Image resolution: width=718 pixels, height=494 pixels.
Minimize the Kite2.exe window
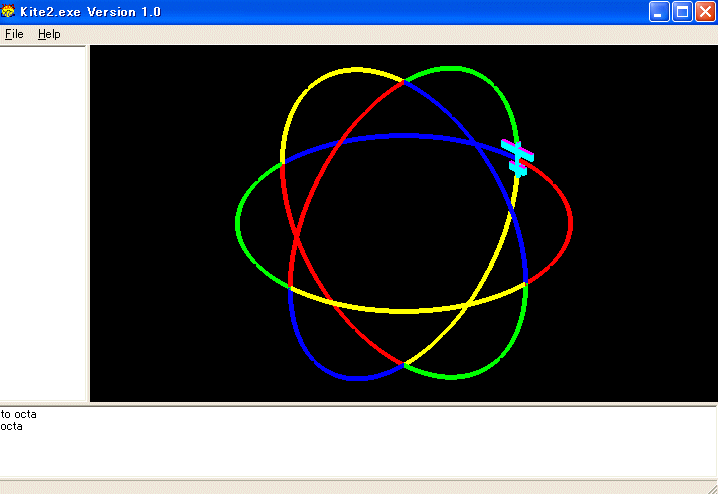tap(659, 11)
